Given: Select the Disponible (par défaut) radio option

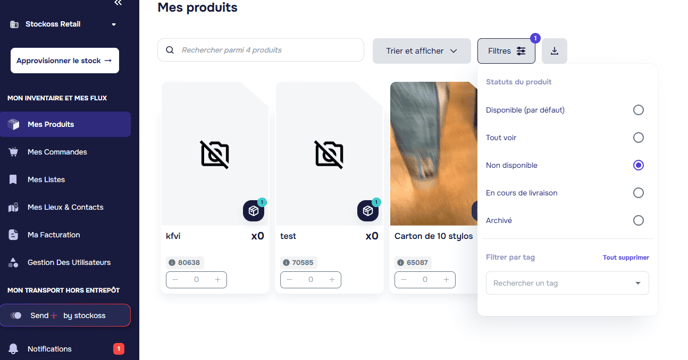Looking at the screenshot, I should pyautogui.click(x=638, y=110).
